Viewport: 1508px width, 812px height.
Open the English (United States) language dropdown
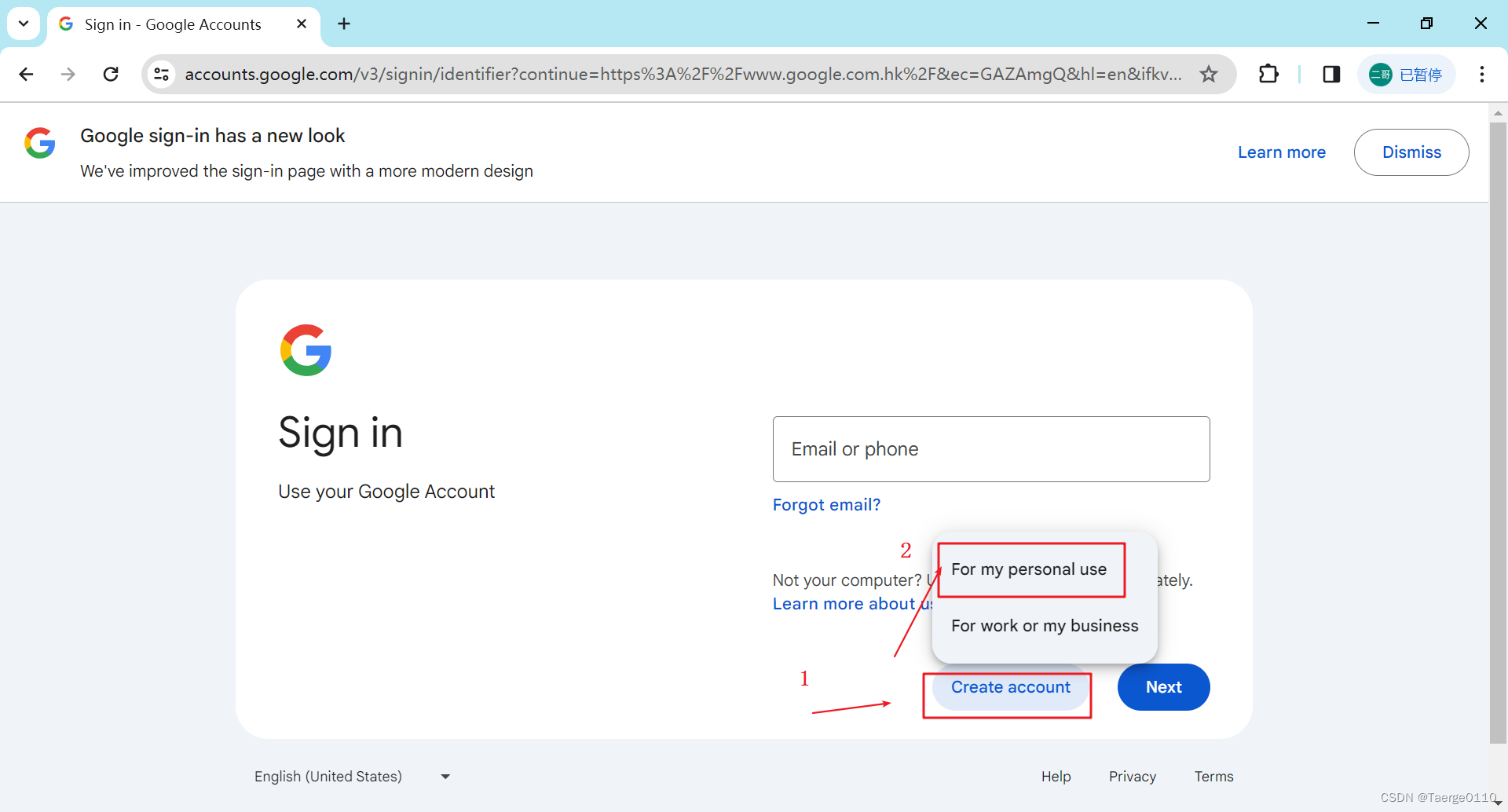click(x=353, y=777)
